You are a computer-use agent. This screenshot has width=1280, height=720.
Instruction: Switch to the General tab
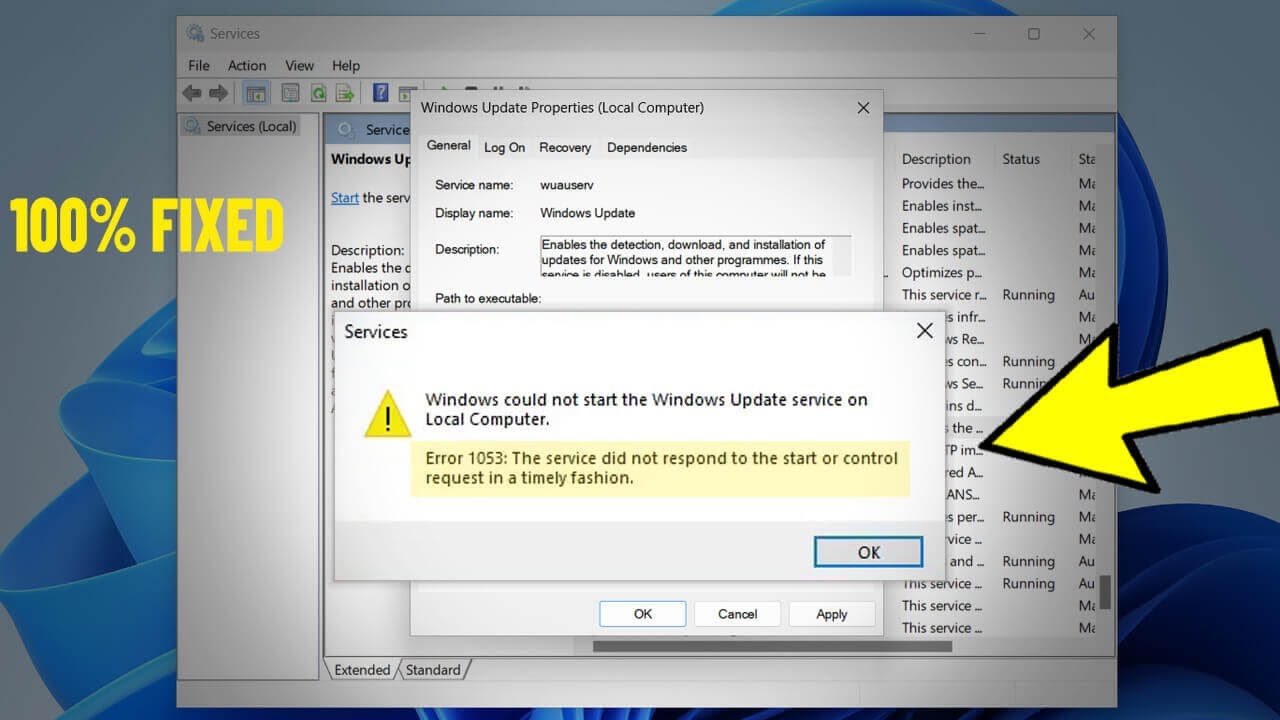point(449,146)
